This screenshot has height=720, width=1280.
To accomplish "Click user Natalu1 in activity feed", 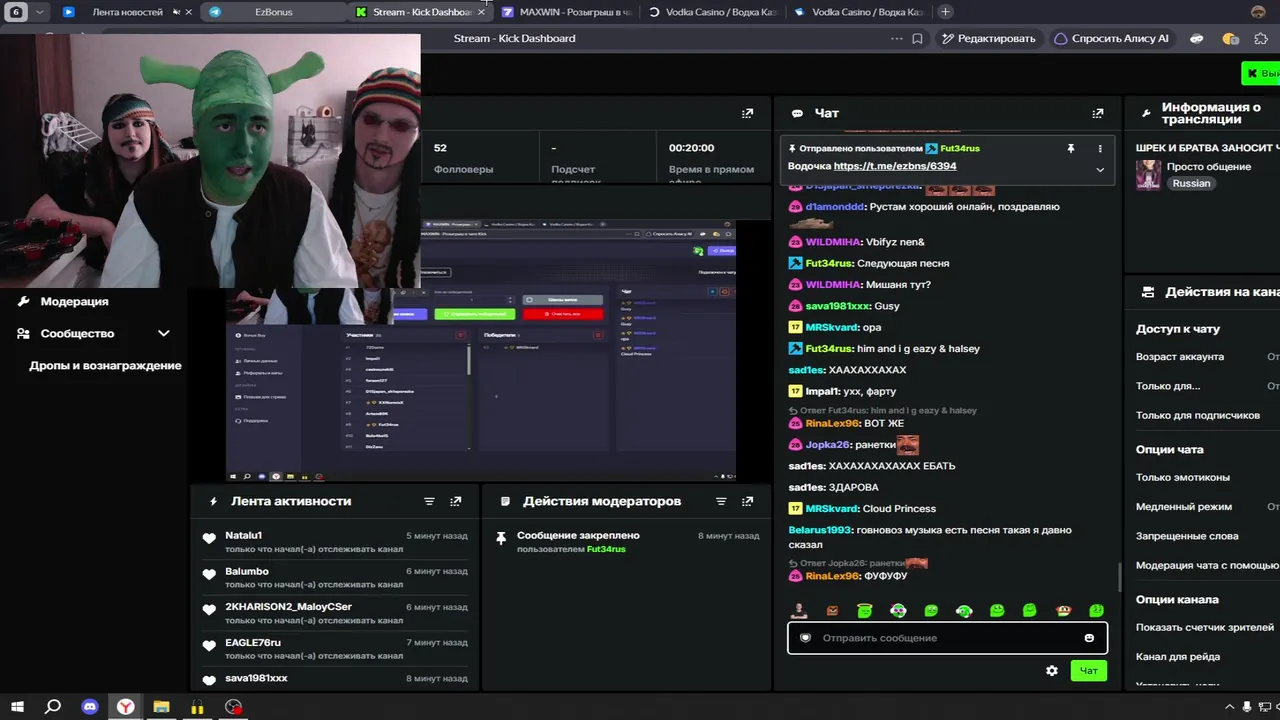I will coord(243,536).
